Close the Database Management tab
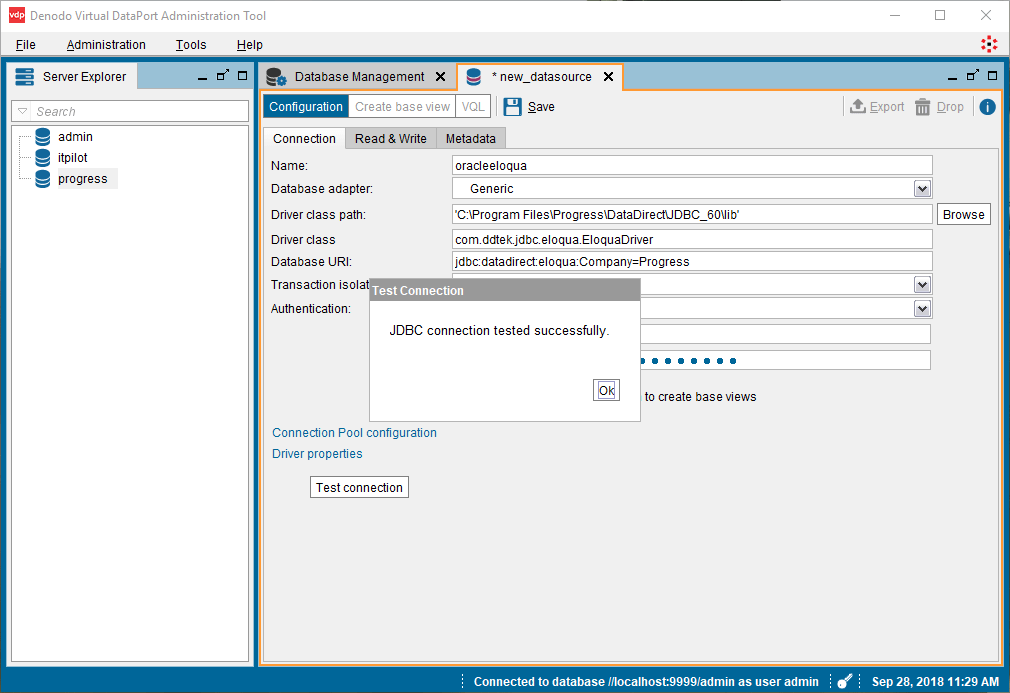 point(440,77)
